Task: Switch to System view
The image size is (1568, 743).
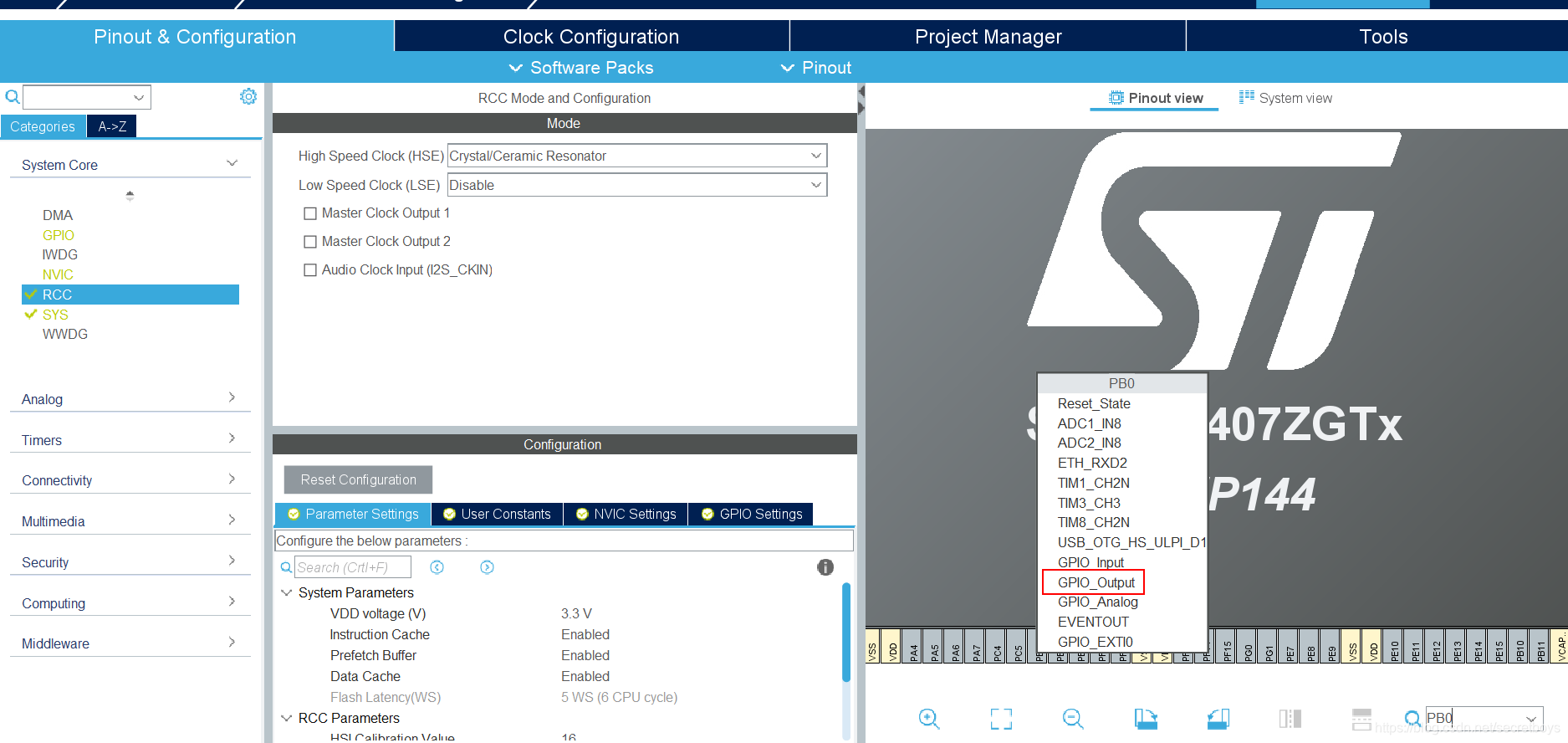Action: pyautogui.click(x=1286, y=98)
